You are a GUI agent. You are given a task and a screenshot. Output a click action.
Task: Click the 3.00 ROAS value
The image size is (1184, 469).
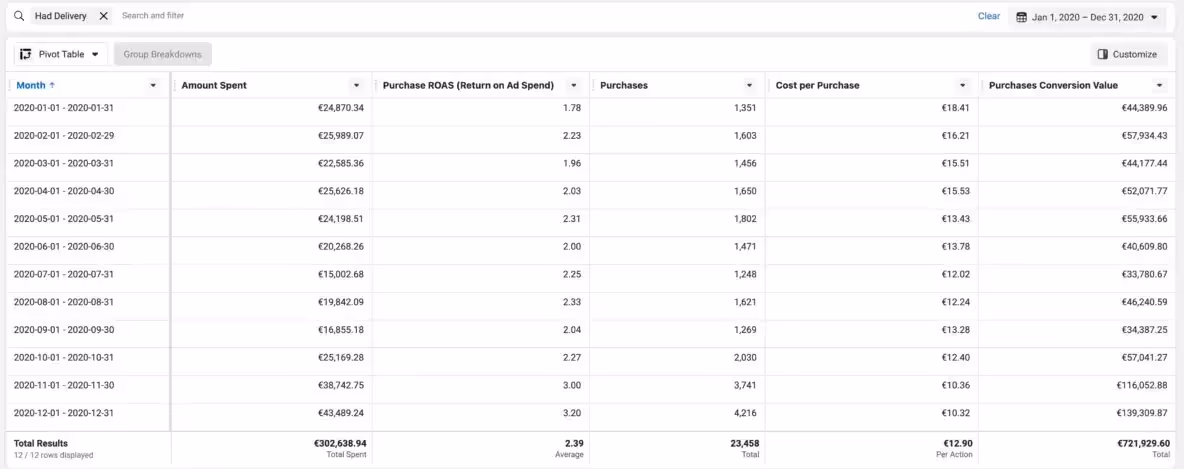coord(572,385)
